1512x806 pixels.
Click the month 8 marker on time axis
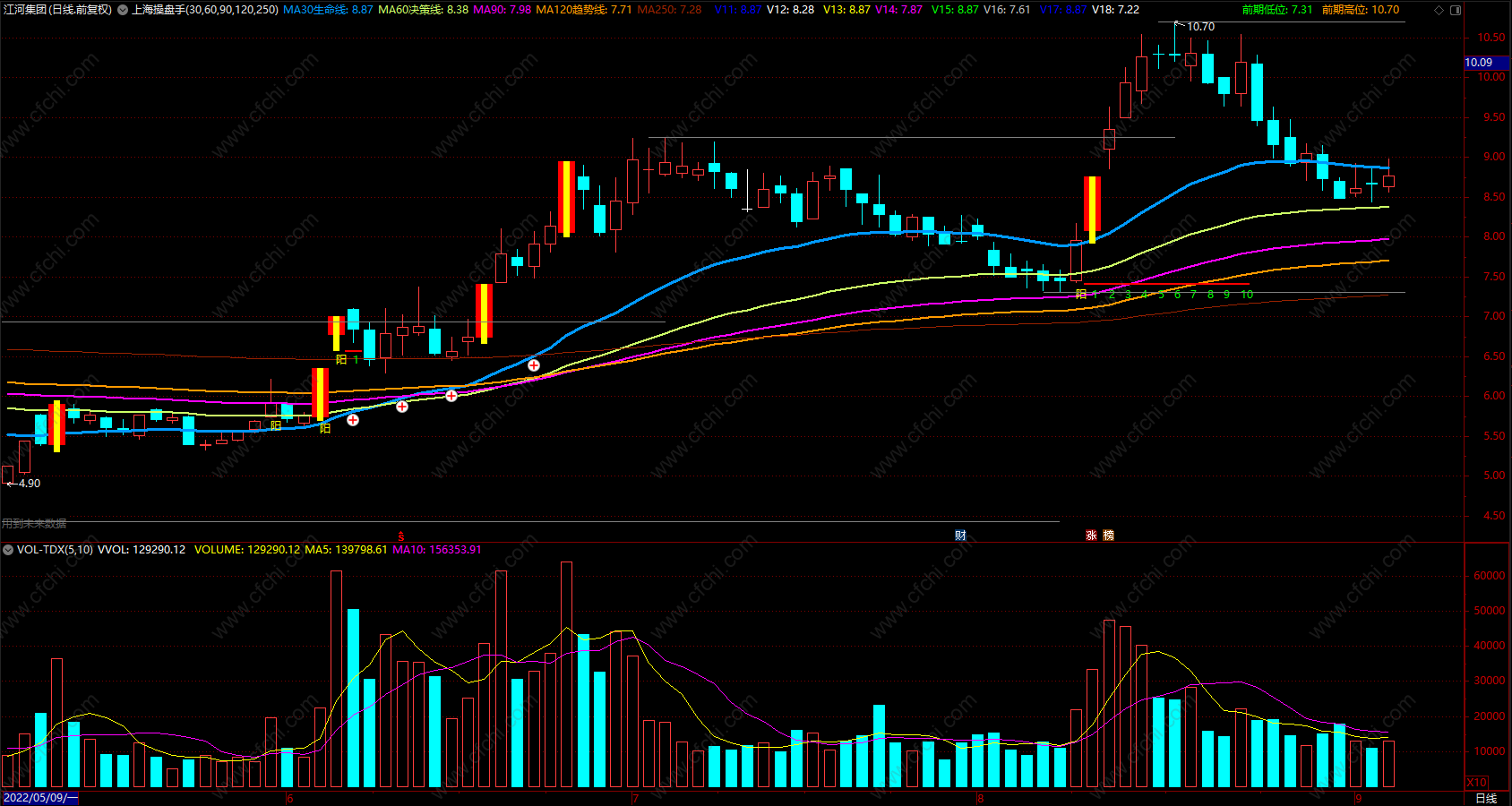[980, 798]
